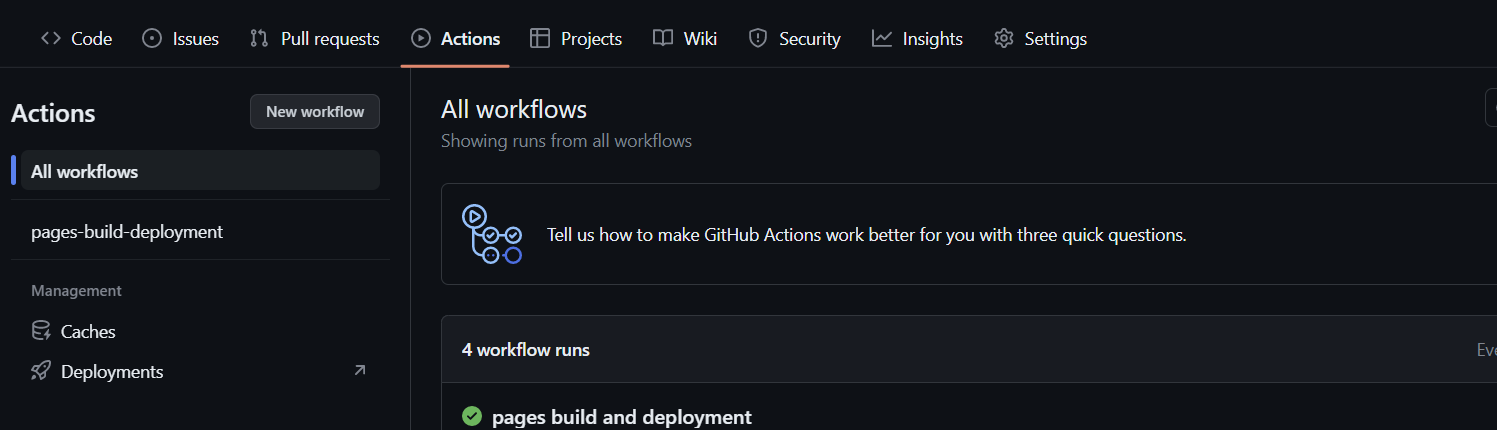Click the Actions sidebar heading
This screenshot has width=1497, height=430.
(x=53, y=113)
